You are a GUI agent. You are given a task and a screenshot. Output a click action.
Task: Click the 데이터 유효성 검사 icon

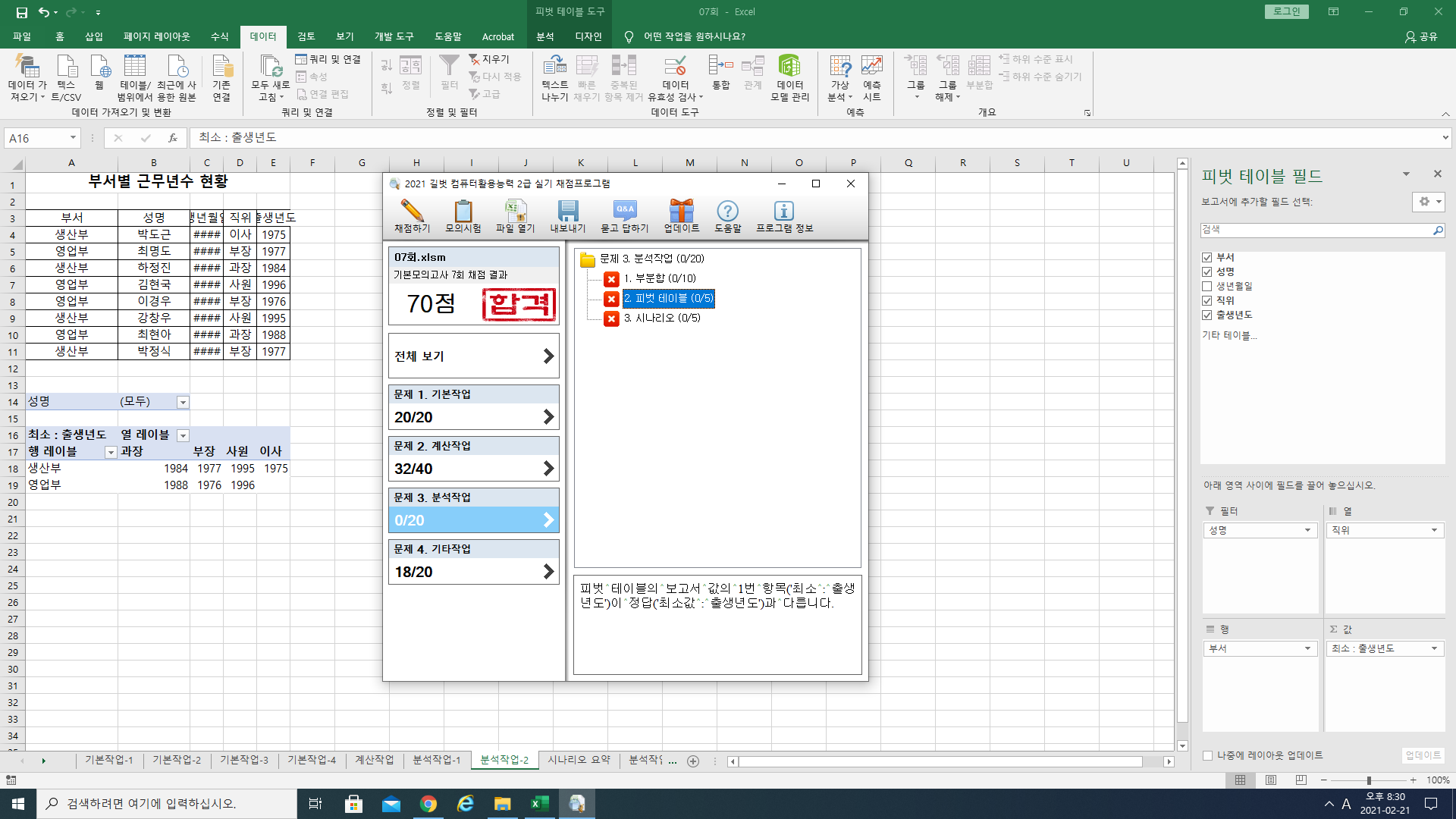pos(675,77)
